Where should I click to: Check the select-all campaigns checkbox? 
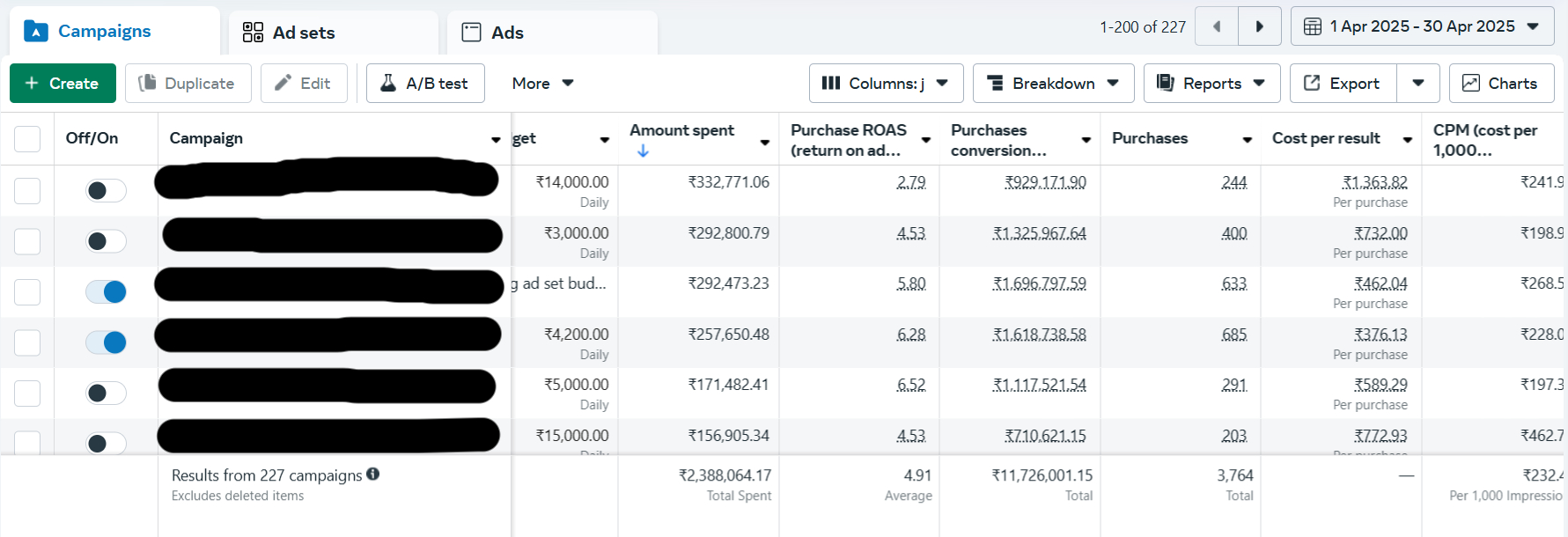point(27,138)
